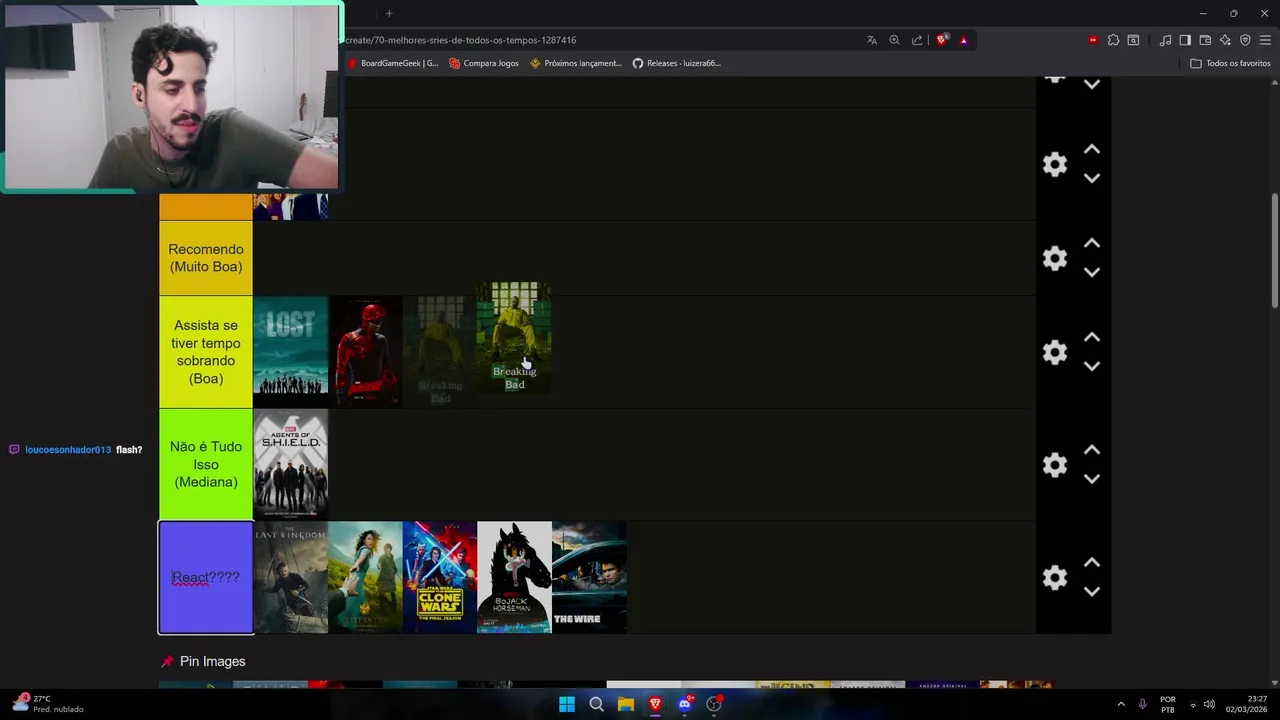Open Windows taskbar search
The height and width of the screenshot is (720, 1280).
coord(596,704)
